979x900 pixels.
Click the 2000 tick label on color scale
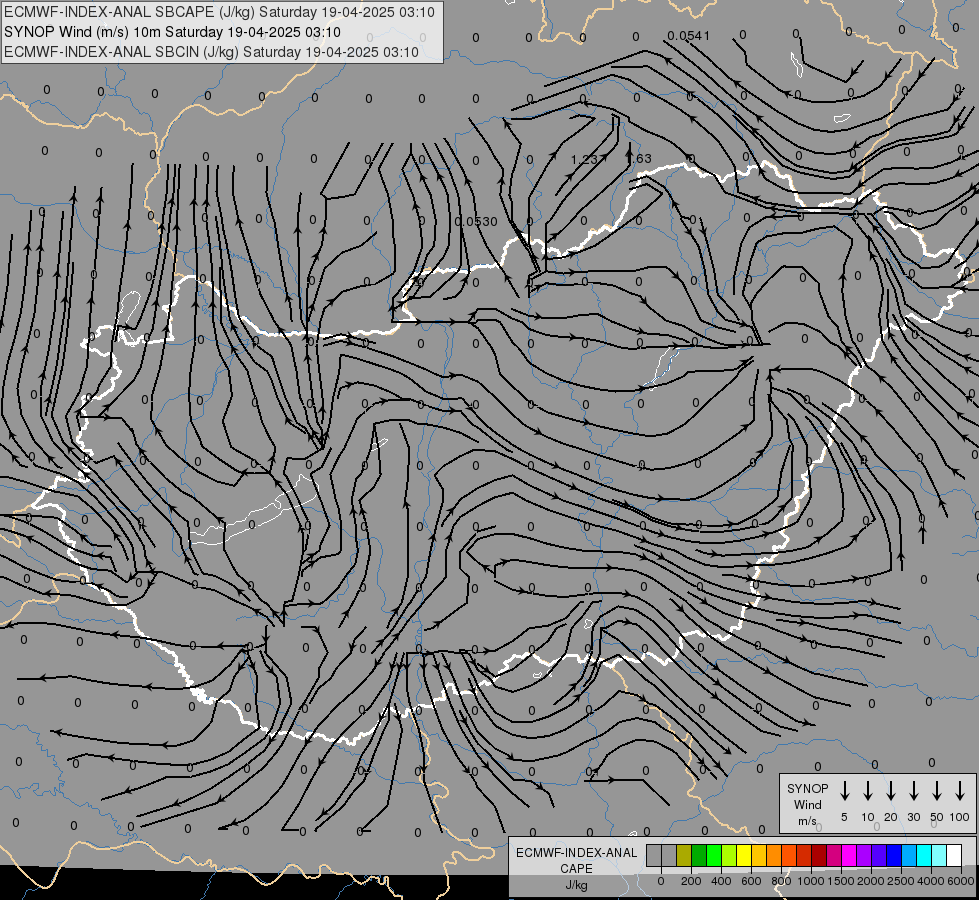pyautogui.click(x=871, y=881)
